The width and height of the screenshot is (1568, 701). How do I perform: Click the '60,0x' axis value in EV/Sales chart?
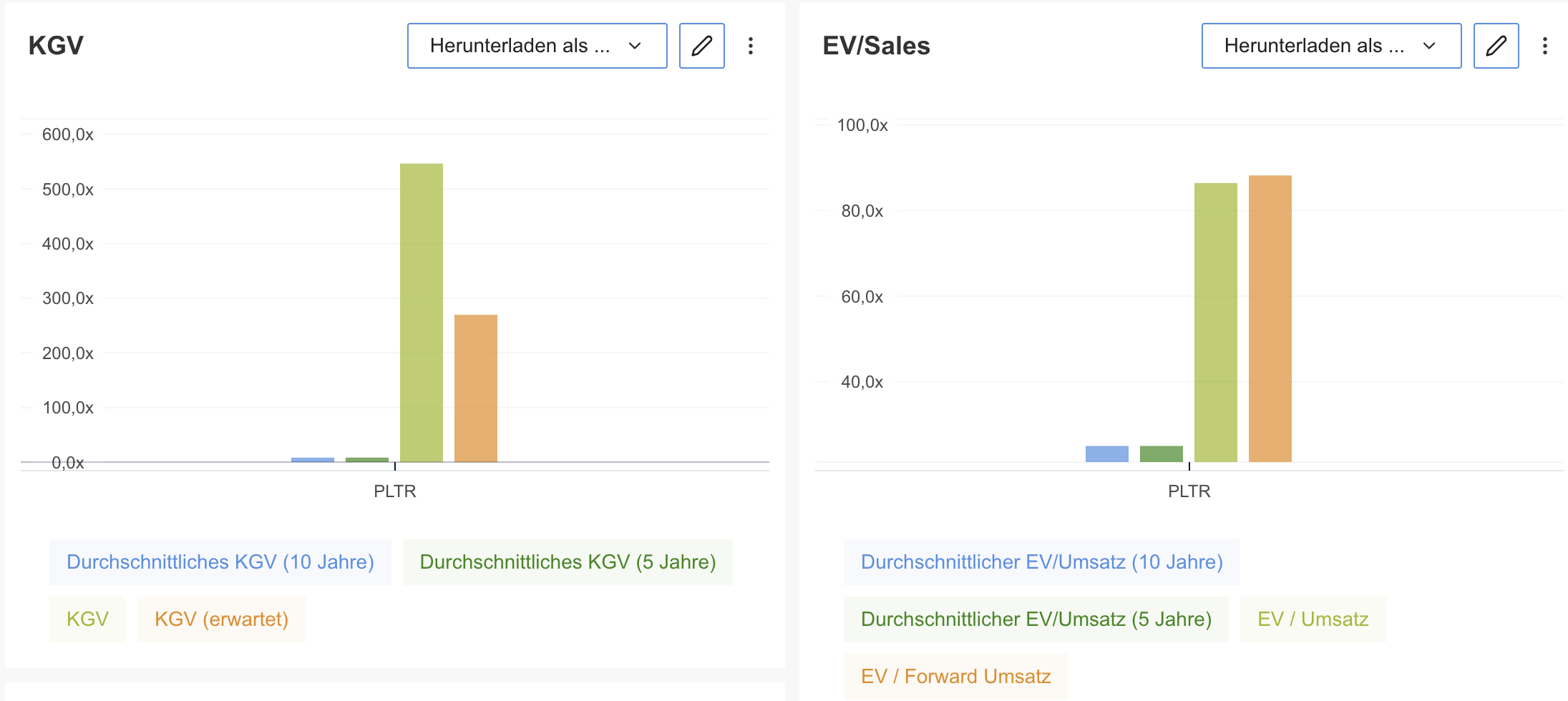tap(862, 297)
